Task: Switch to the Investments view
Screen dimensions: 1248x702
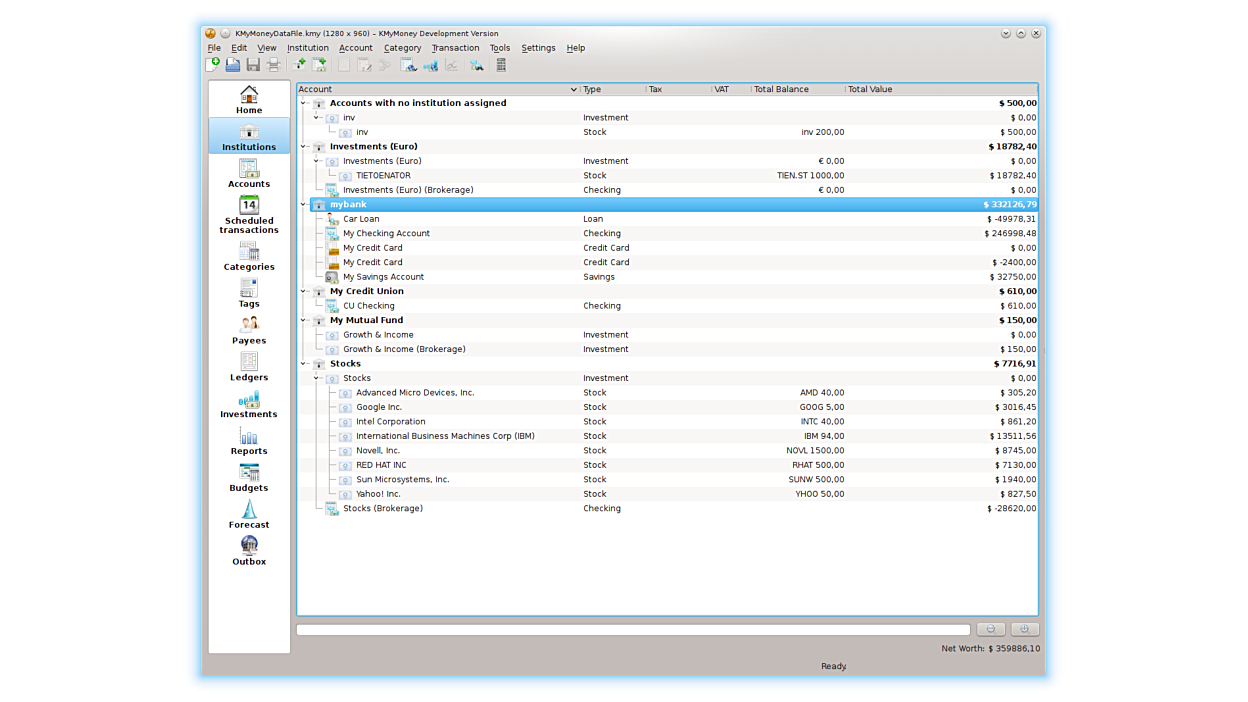Action: [x=249, y=404]
